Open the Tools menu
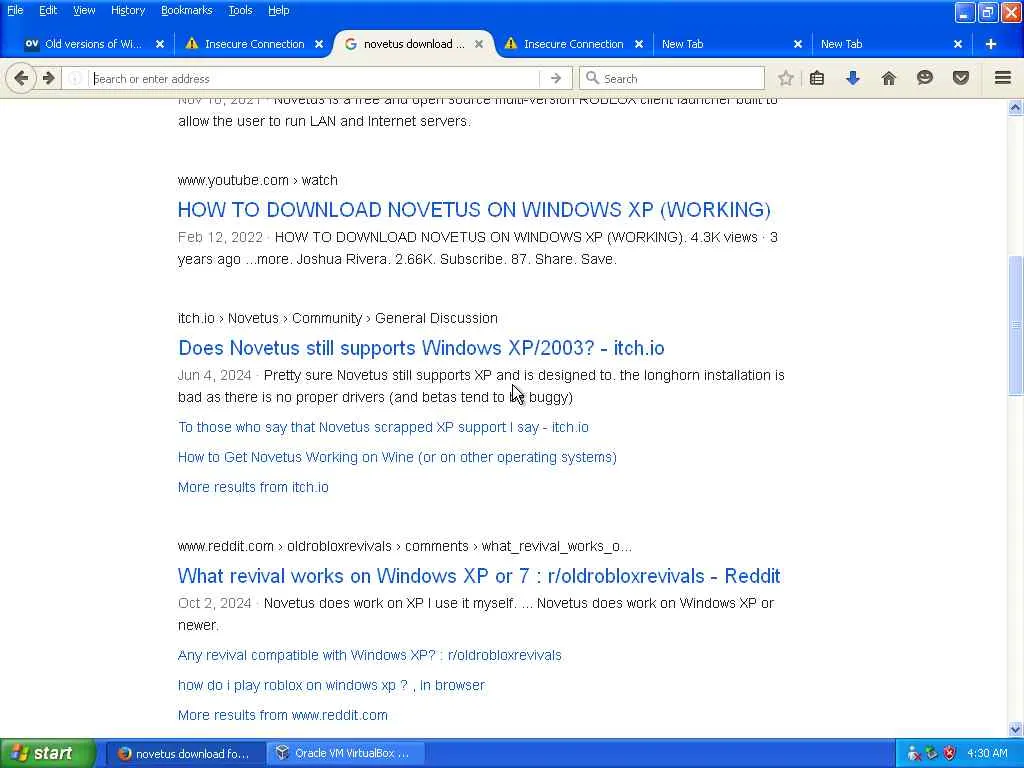 tap(240, 10)
